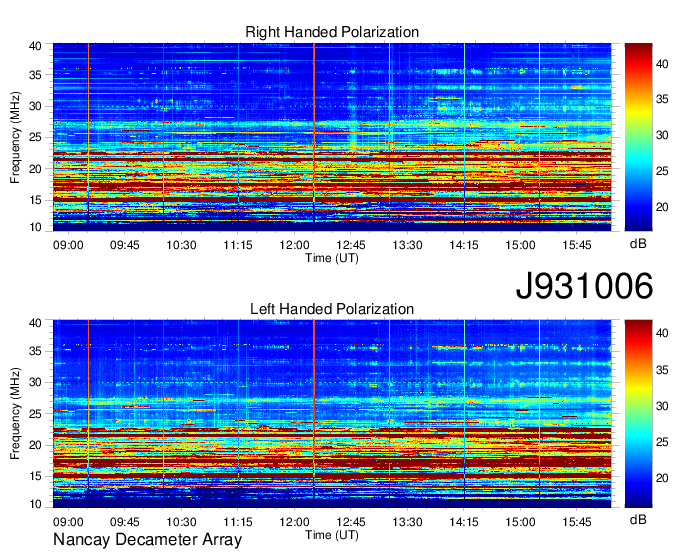Click the 40 MHz frequency tick of Left Handed plot
680x552 pixels.
pyautogui.click(x=35, y=323)
